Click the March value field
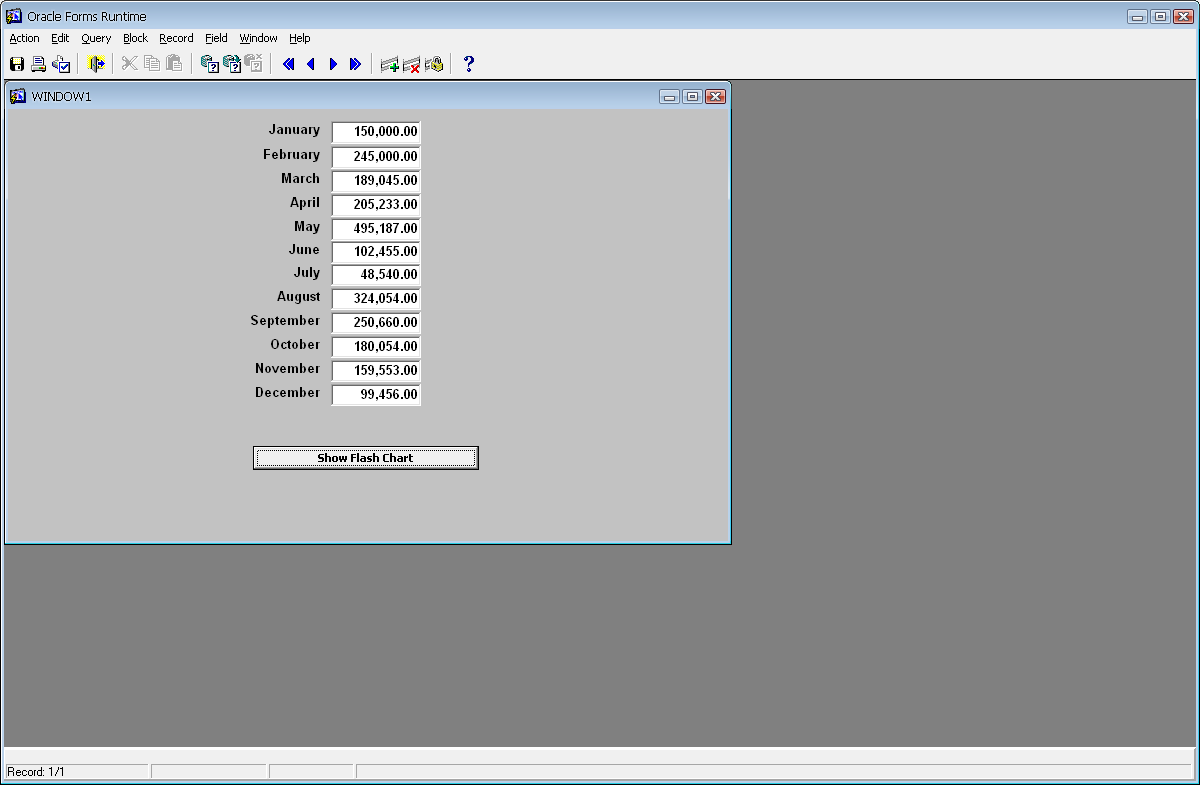The image size is (1200, 785). point(376,181)
